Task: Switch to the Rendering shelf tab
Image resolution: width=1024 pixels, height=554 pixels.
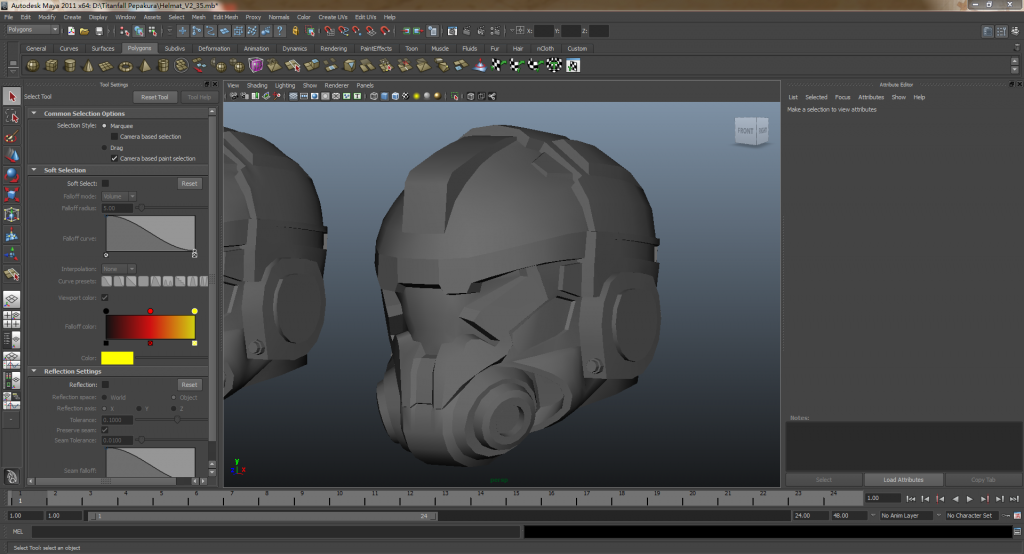Action: click(x=334, y=48)
